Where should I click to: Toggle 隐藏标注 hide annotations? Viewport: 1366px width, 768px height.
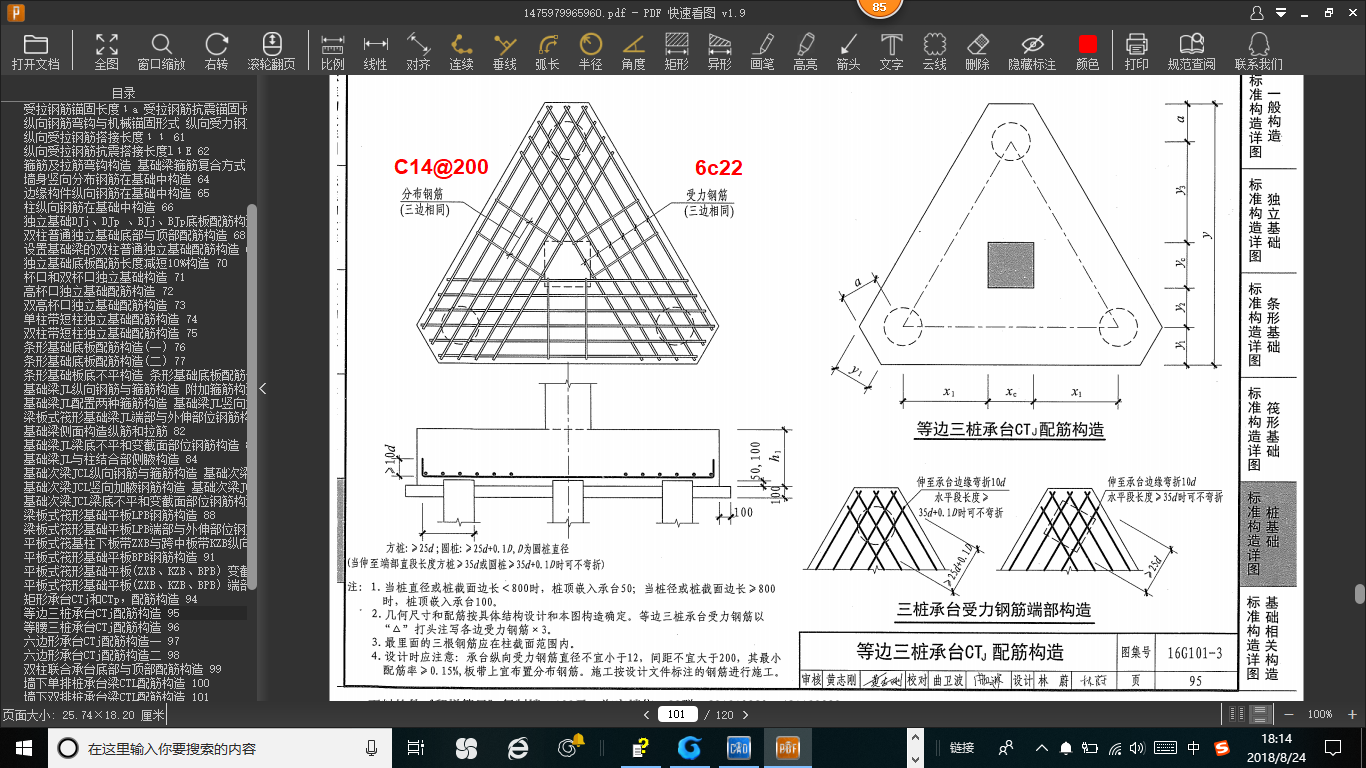1032,51
